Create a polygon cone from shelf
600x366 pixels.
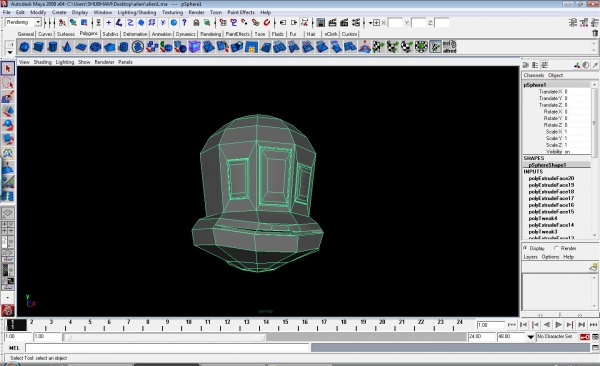point(67,47)
